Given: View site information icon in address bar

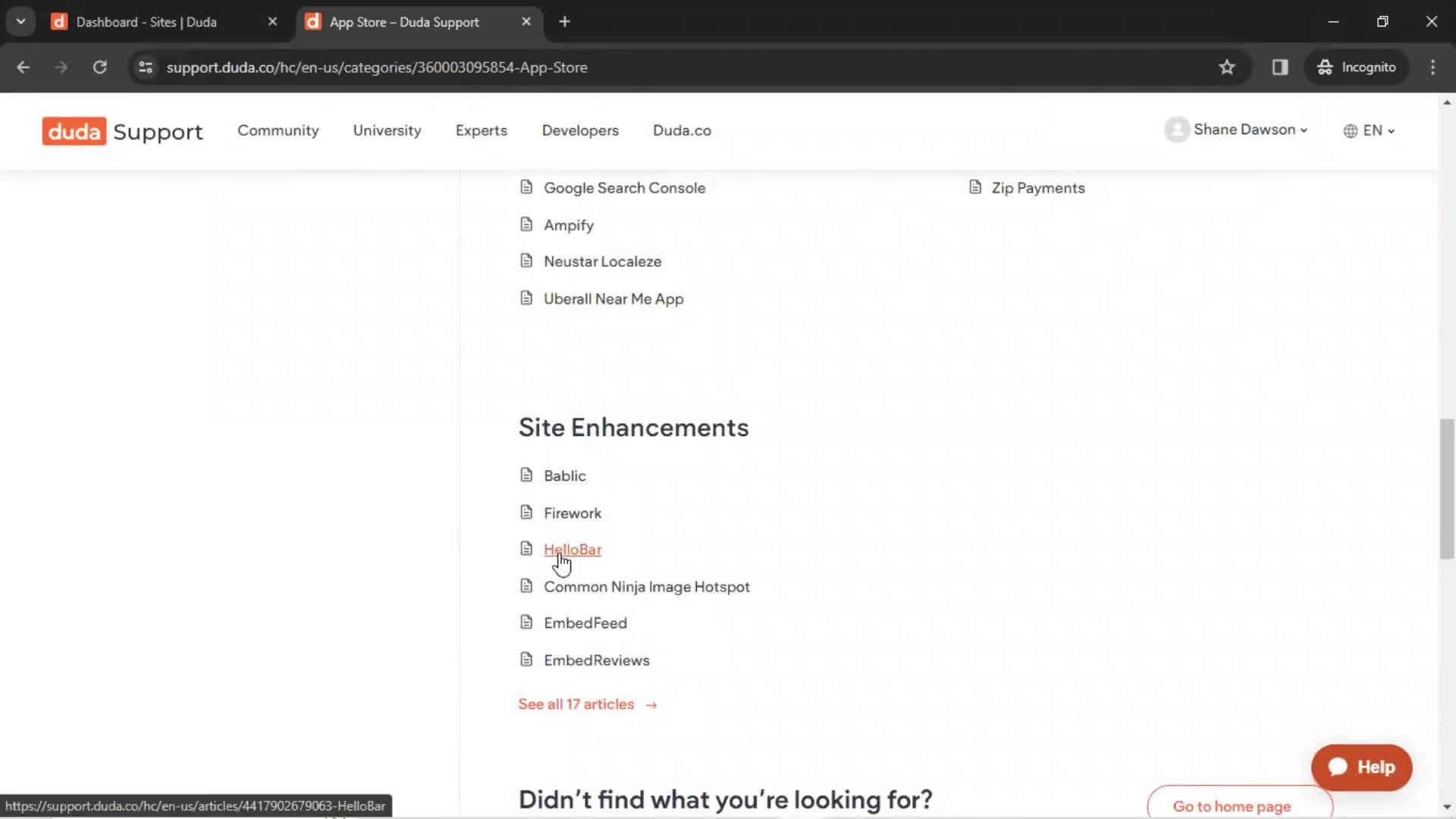Looking at the screenshot, I should coord(146,67).
